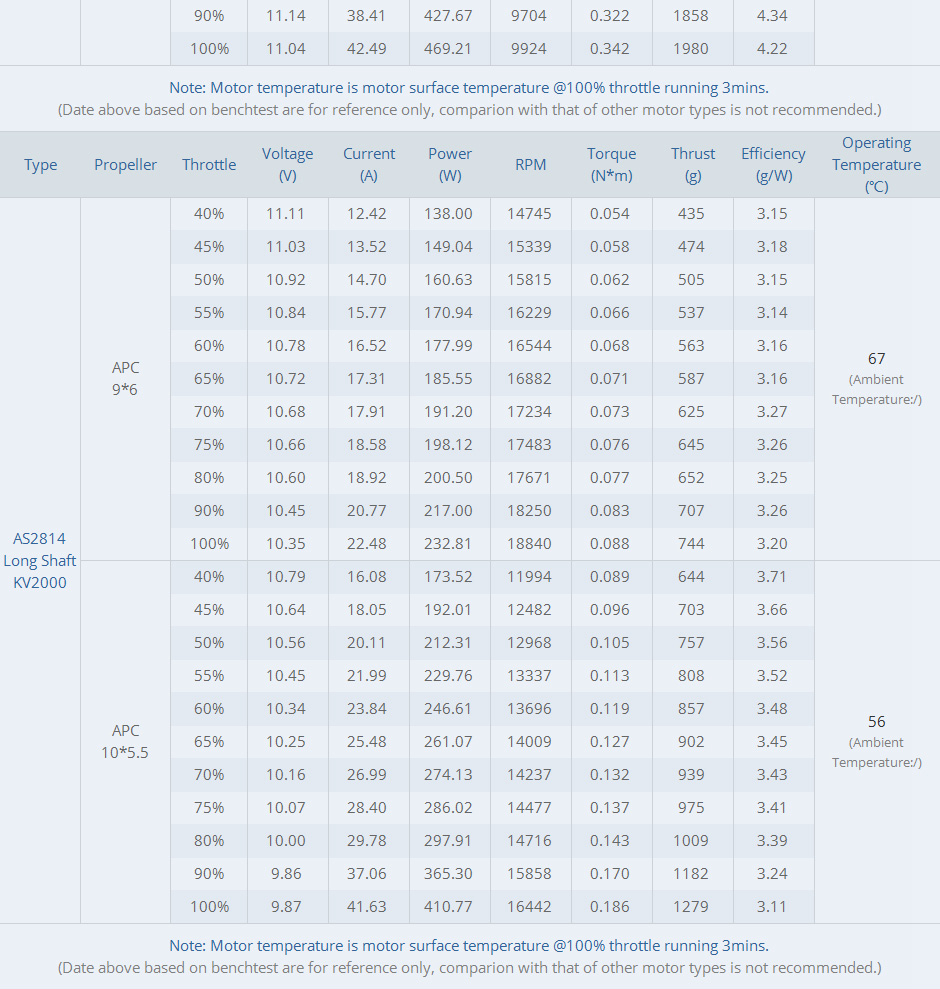This screenshot has height=989, width=940.
Task: Click the Torque (N*m) column header
Action: click(x=611, y=165)
